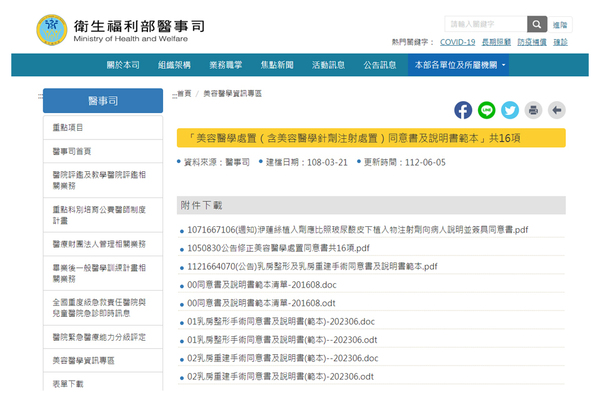Click the print page icon
This screenshot has width=600, height=400.
tap(533, 110)
